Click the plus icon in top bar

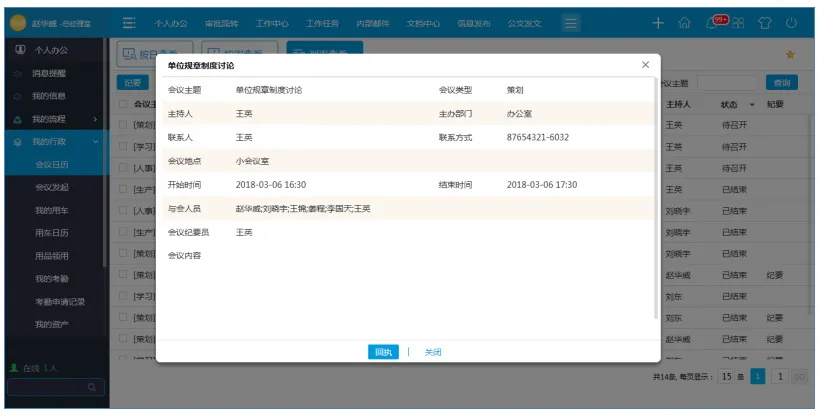[658, 23]
